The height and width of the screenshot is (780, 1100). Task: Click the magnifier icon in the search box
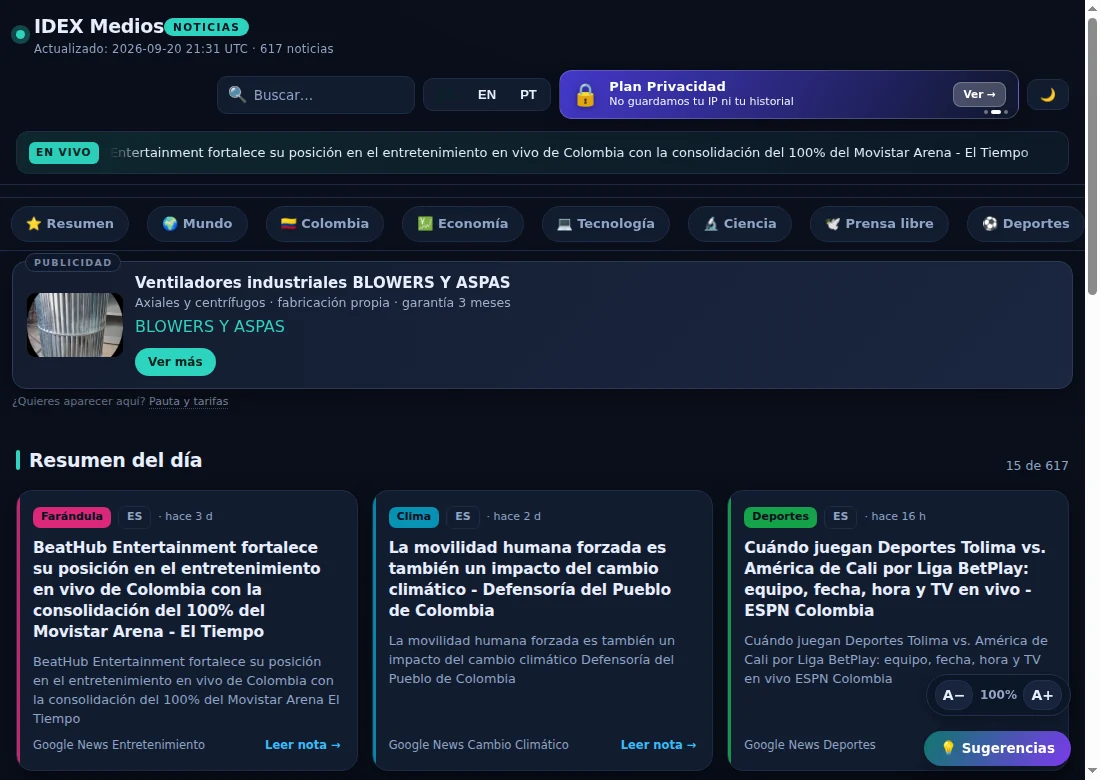click(237, 95)
